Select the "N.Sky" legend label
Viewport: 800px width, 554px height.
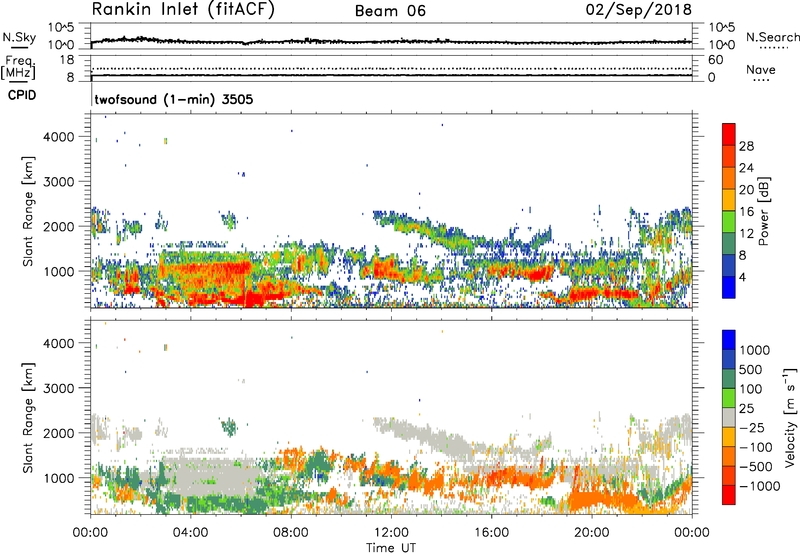pos(19,37)
